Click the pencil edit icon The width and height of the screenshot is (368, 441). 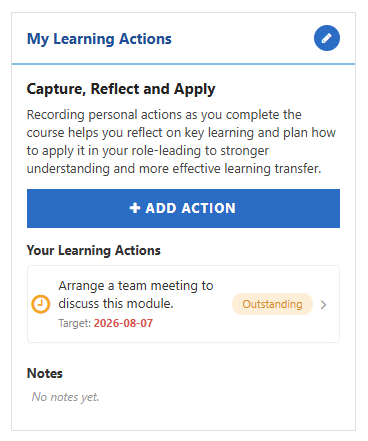coord(327,38)
